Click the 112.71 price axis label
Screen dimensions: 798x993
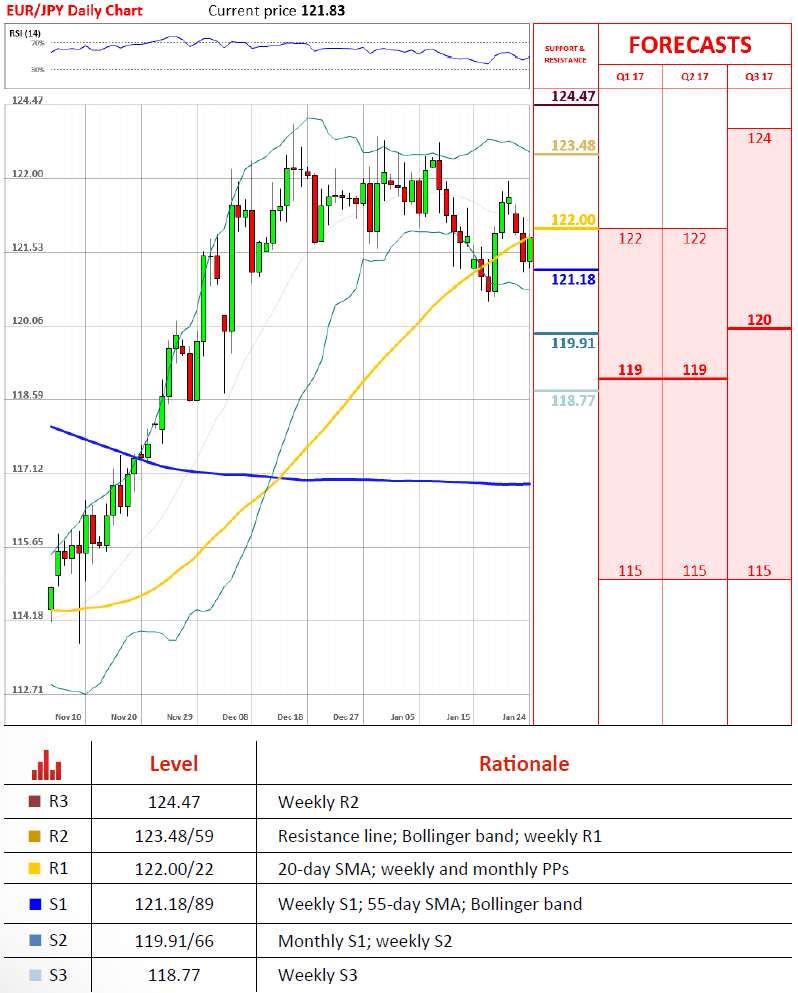28,689
